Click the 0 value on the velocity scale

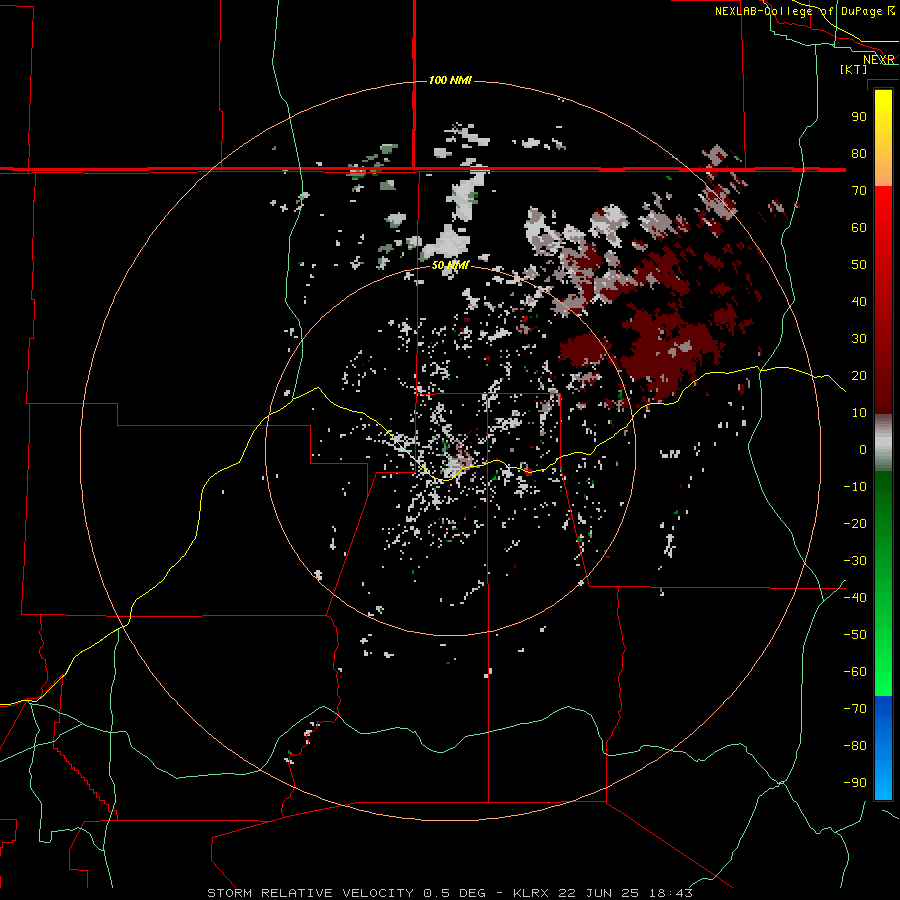tap(863, 449)
